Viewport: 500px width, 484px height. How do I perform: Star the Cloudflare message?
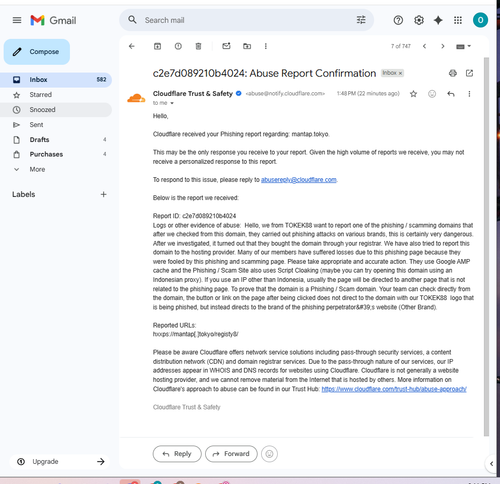pos(413,94)
